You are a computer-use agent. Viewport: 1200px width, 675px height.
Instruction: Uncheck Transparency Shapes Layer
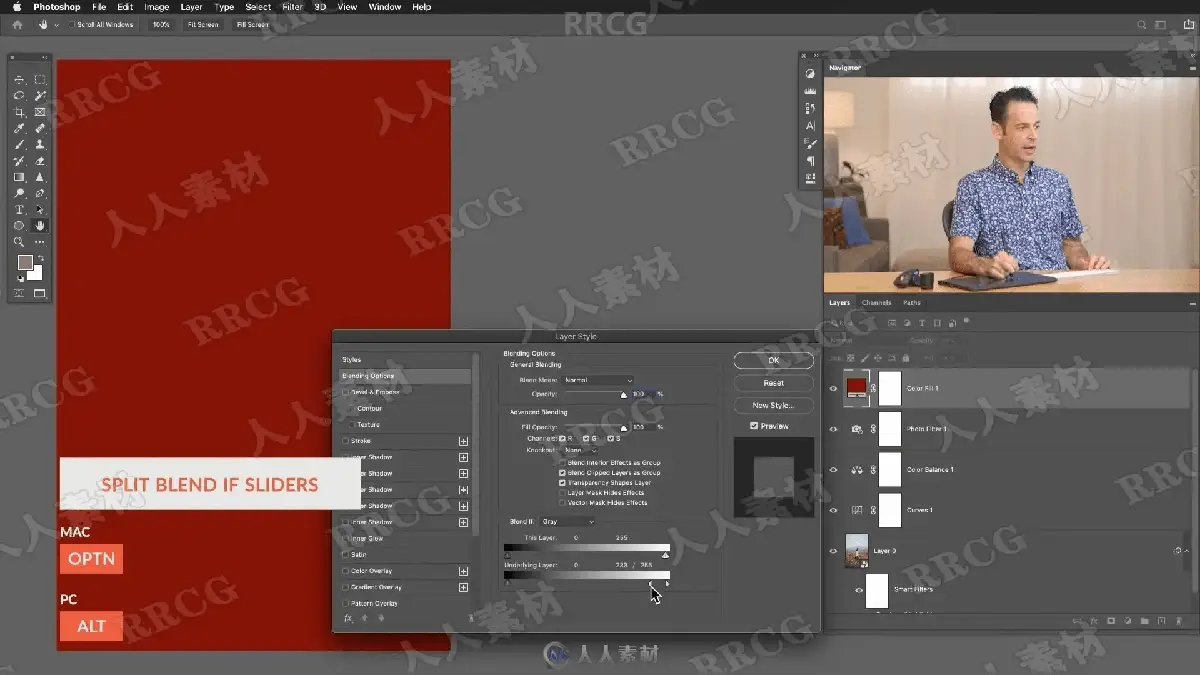pos(563,483)
